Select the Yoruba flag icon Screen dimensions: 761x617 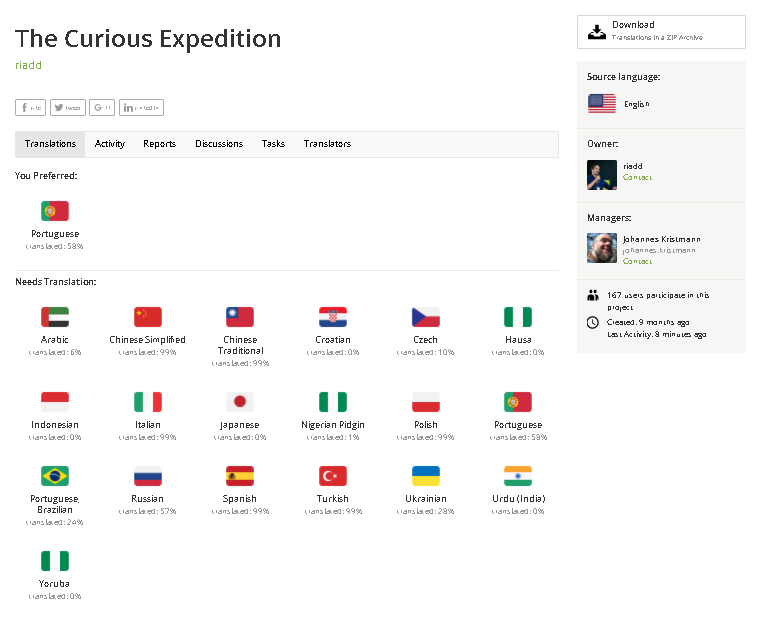(55, 561)
